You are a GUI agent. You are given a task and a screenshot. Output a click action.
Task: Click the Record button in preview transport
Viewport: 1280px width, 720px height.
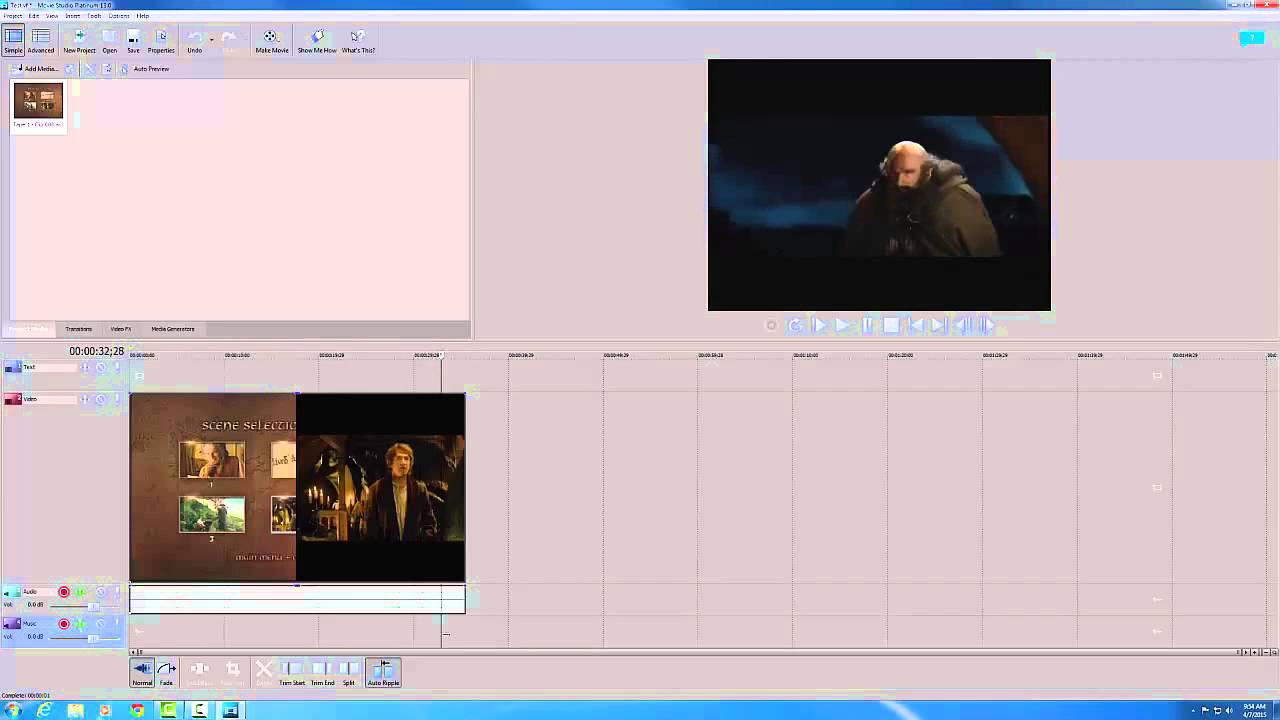[x=771, y=325]
